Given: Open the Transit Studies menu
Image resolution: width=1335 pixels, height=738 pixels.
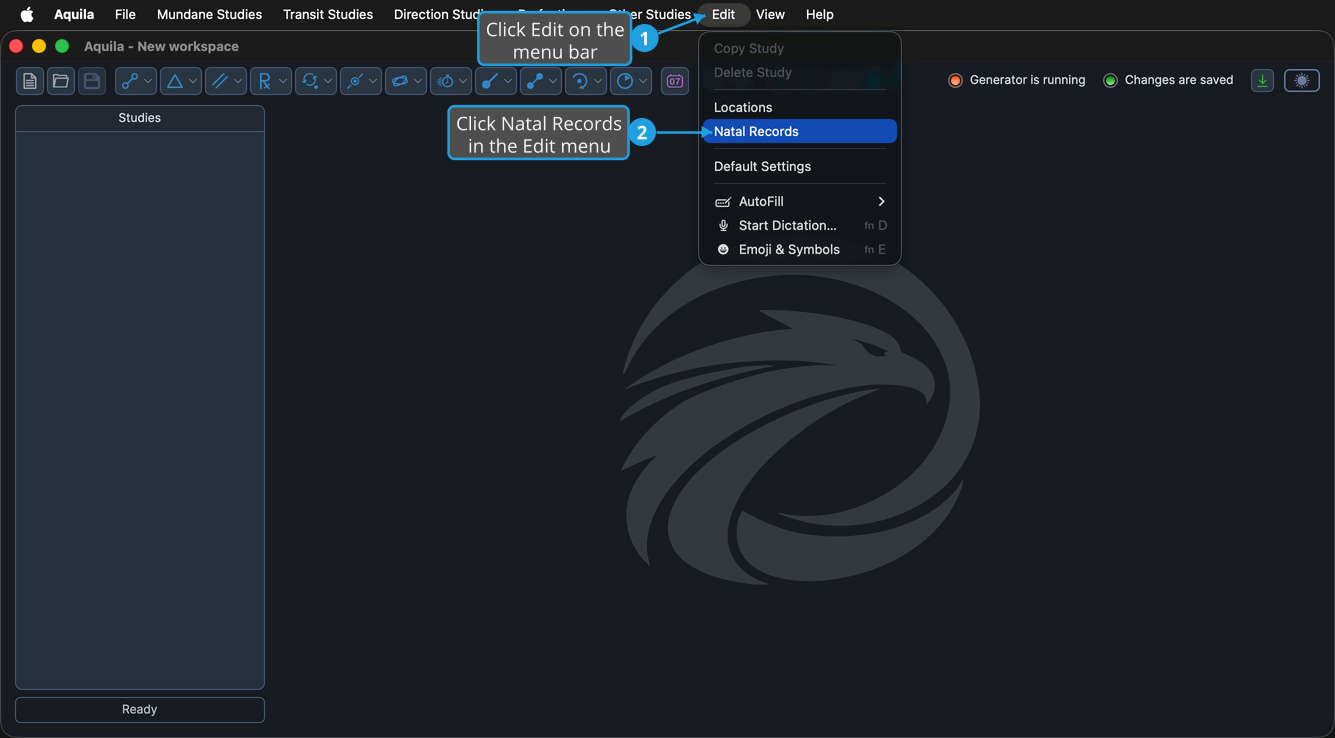Looking at the screenshot, I should (x=328, y=14).
